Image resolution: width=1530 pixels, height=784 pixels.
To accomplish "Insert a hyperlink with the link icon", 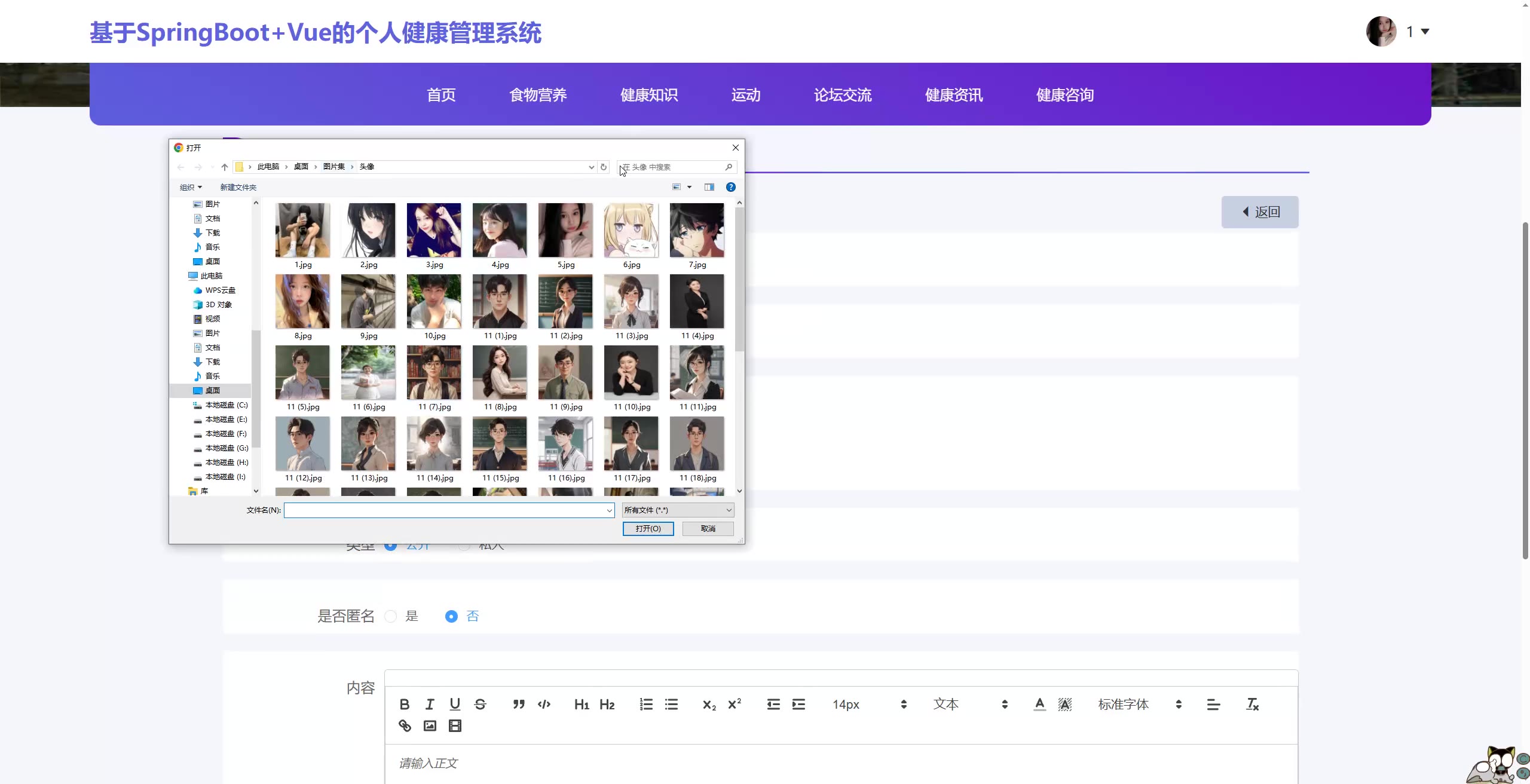I will click(405, 725).
